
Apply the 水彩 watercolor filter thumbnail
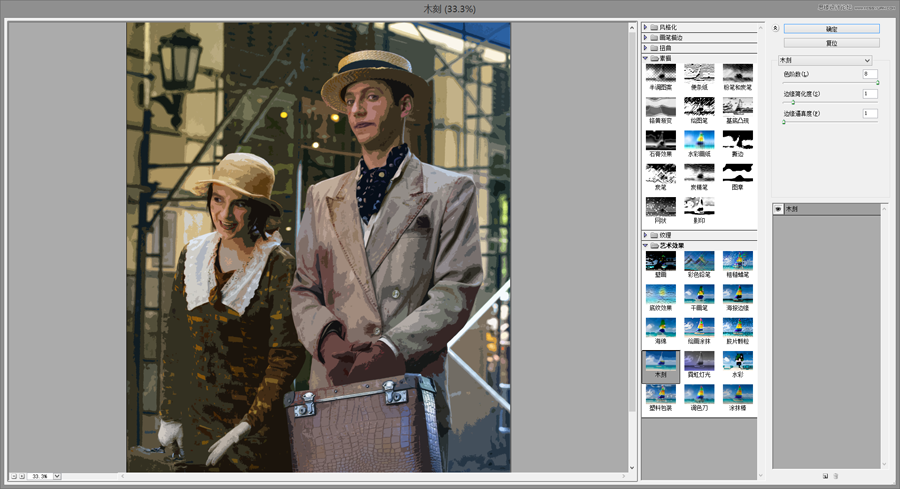(737, 362)
